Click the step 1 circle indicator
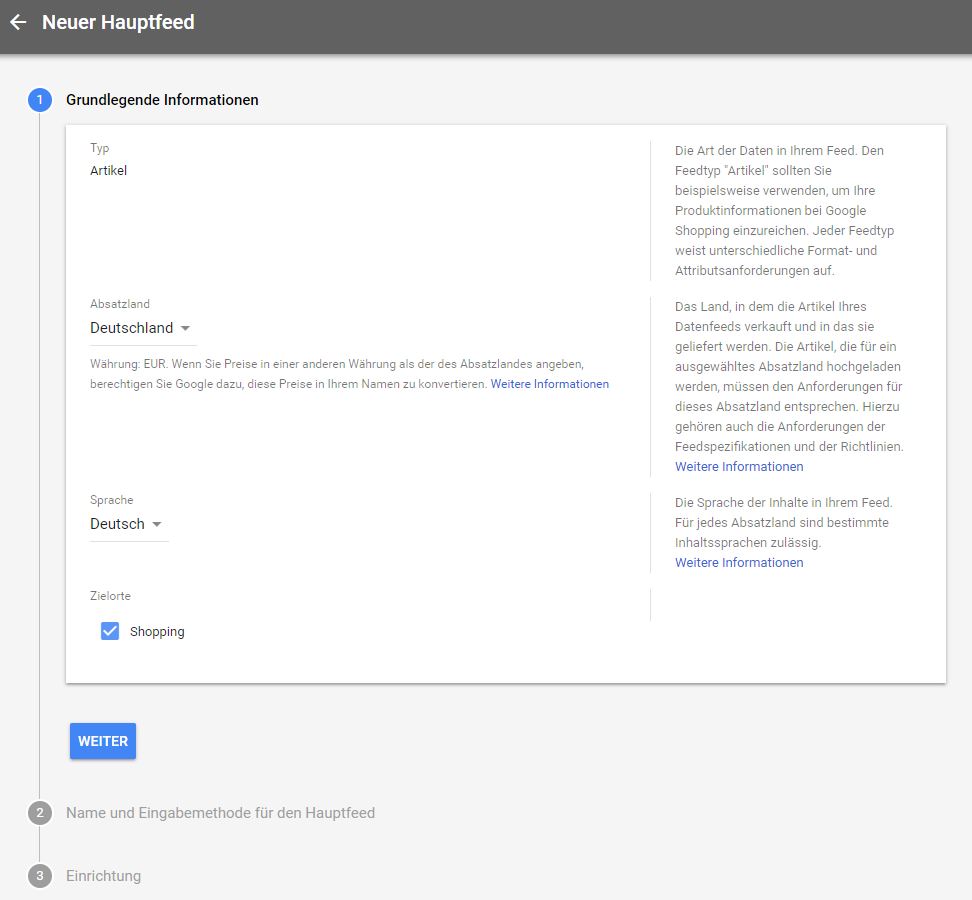This screenshot has width=972, height=900. click(x=40, y=100)
